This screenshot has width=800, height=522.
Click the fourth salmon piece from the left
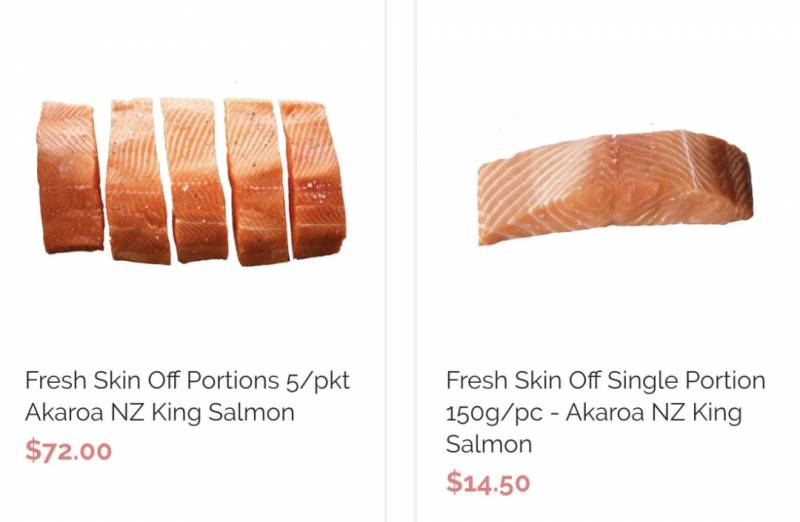[x=256, y=180]
